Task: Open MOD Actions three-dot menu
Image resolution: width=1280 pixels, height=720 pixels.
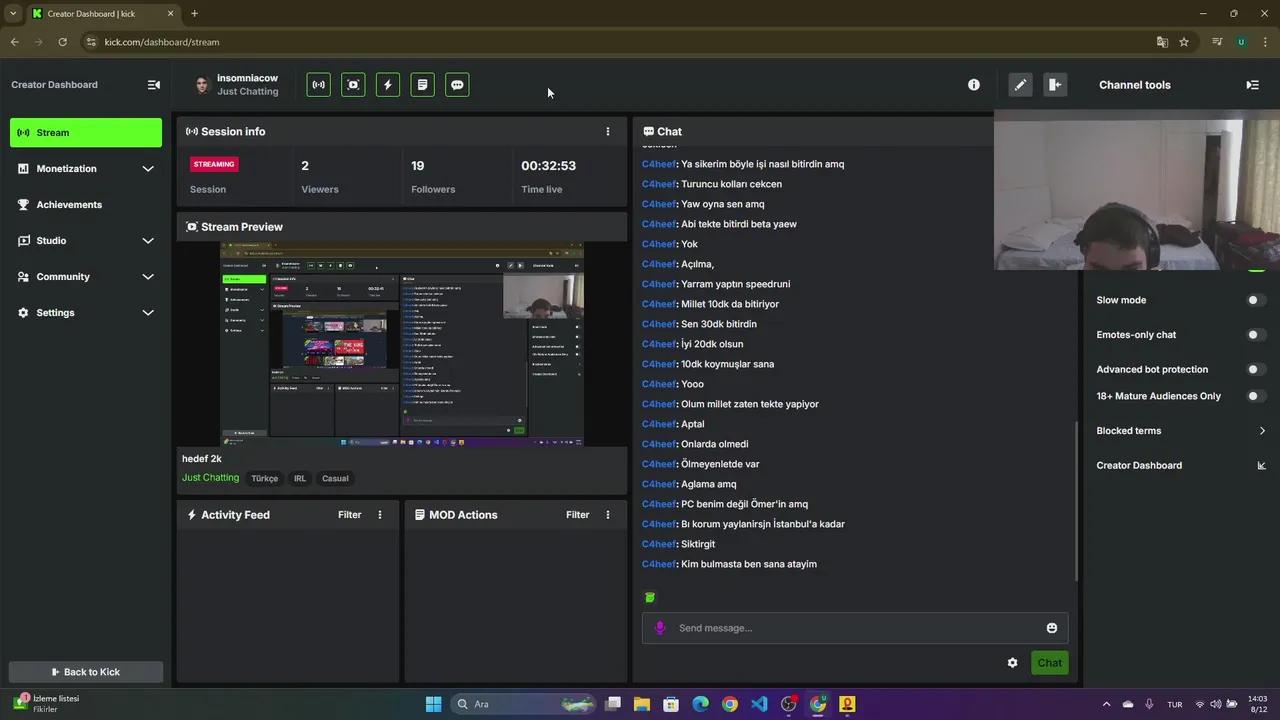Action: click(607, 515)
